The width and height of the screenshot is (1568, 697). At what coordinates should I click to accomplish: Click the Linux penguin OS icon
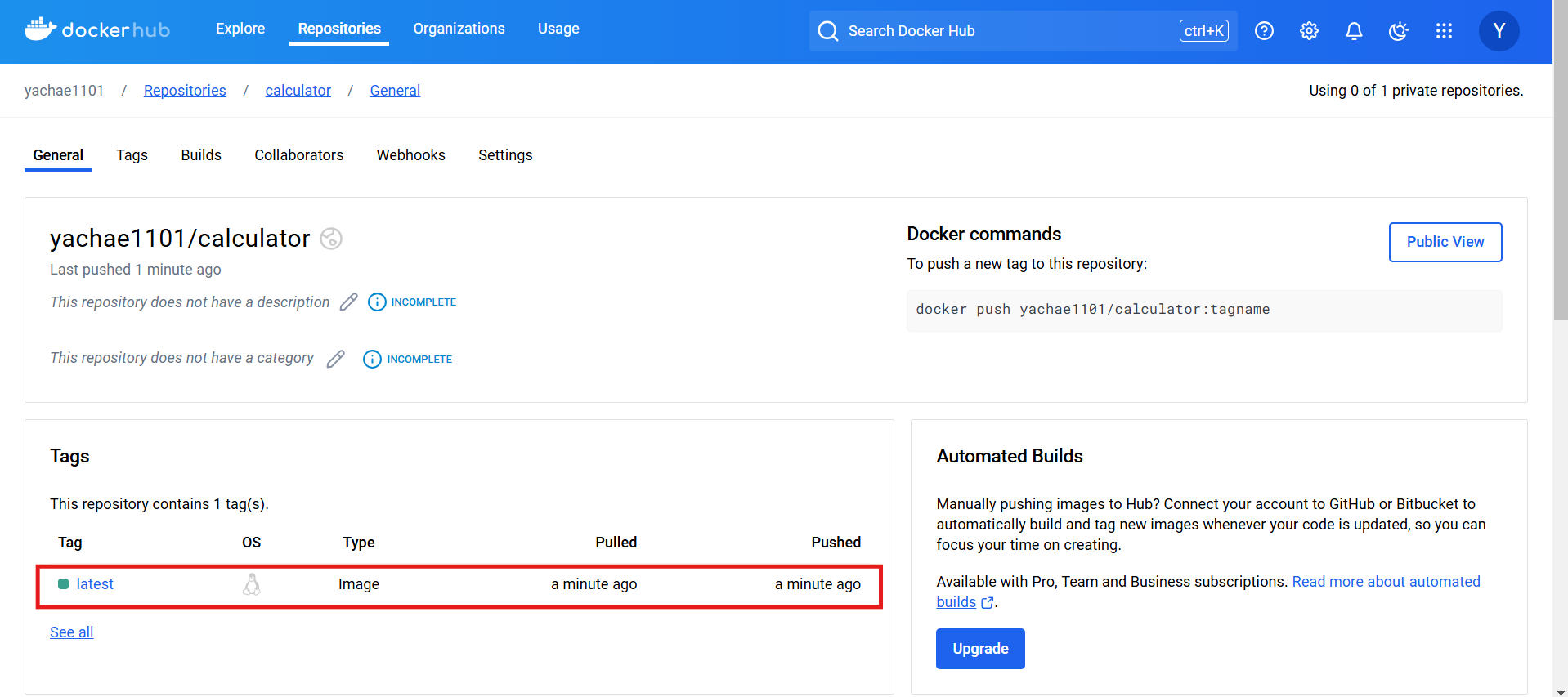pyautogui.click(x=252, y=584)
